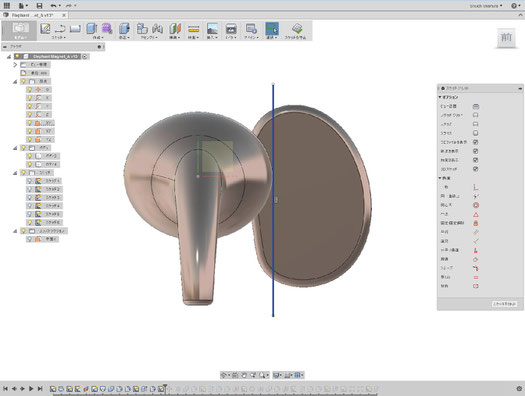
Task: Open the Model workspace switcher
Action: click(x=19, y=30)
